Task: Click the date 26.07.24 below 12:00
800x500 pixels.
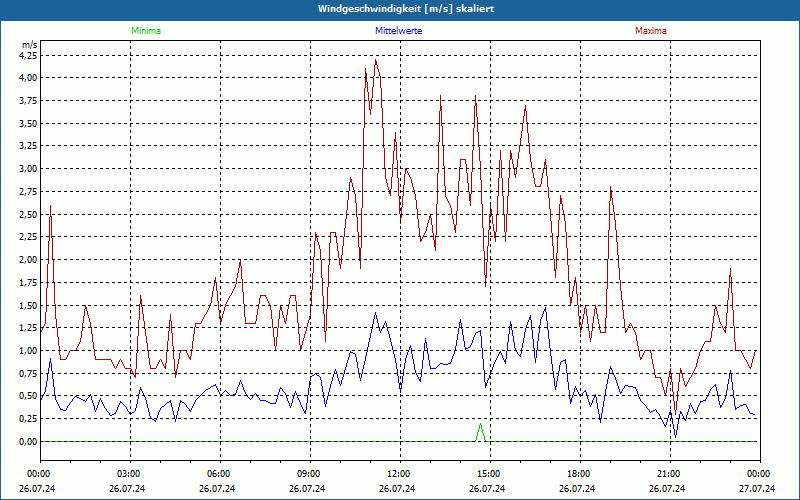Action: click(x=397, y=488)
